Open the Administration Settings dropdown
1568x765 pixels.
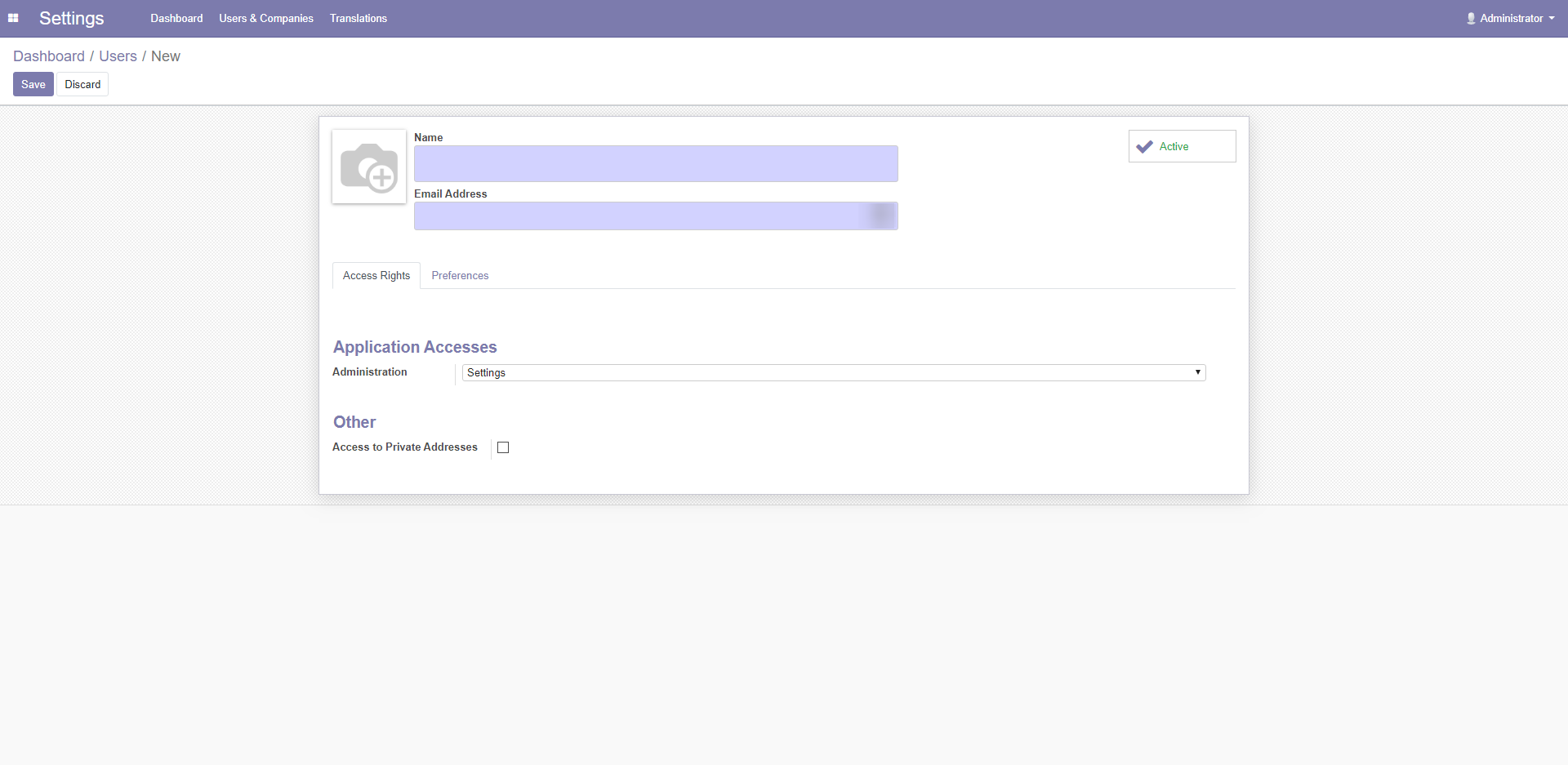tap(833, 373)
